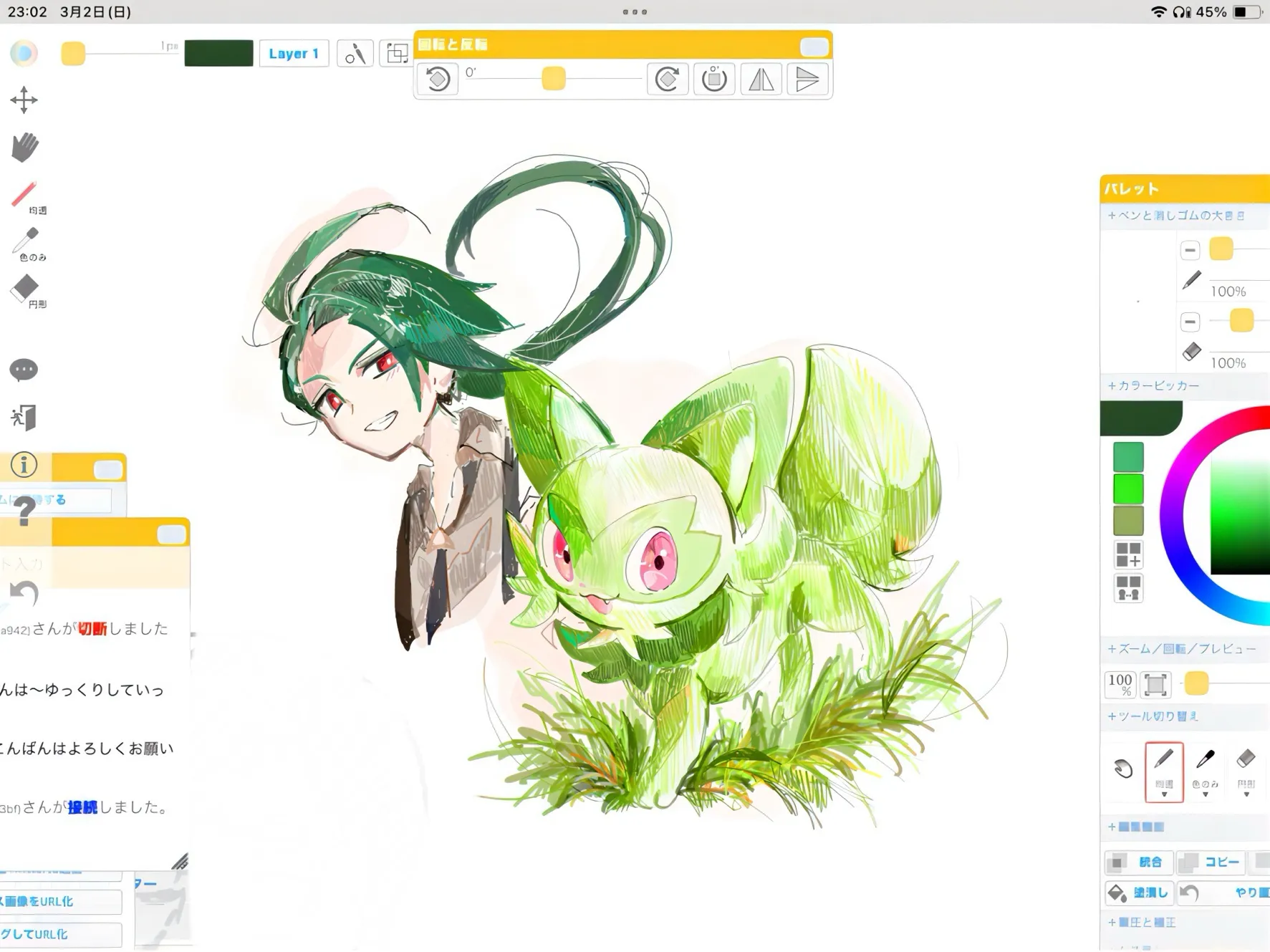Toggle the 回転と反転 panel collapse button
Screen dimensions: 1270x952
814,47
